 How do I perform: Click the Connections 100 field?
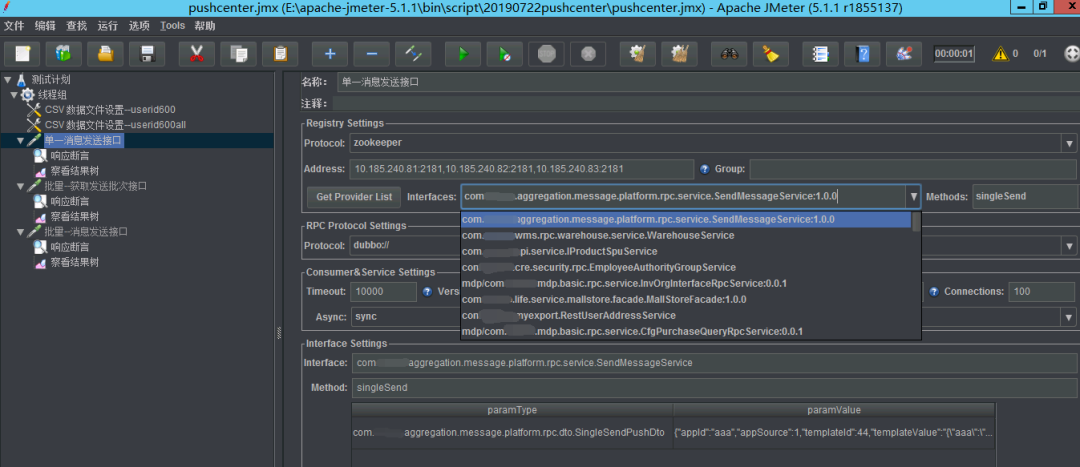pos(1042,291)
